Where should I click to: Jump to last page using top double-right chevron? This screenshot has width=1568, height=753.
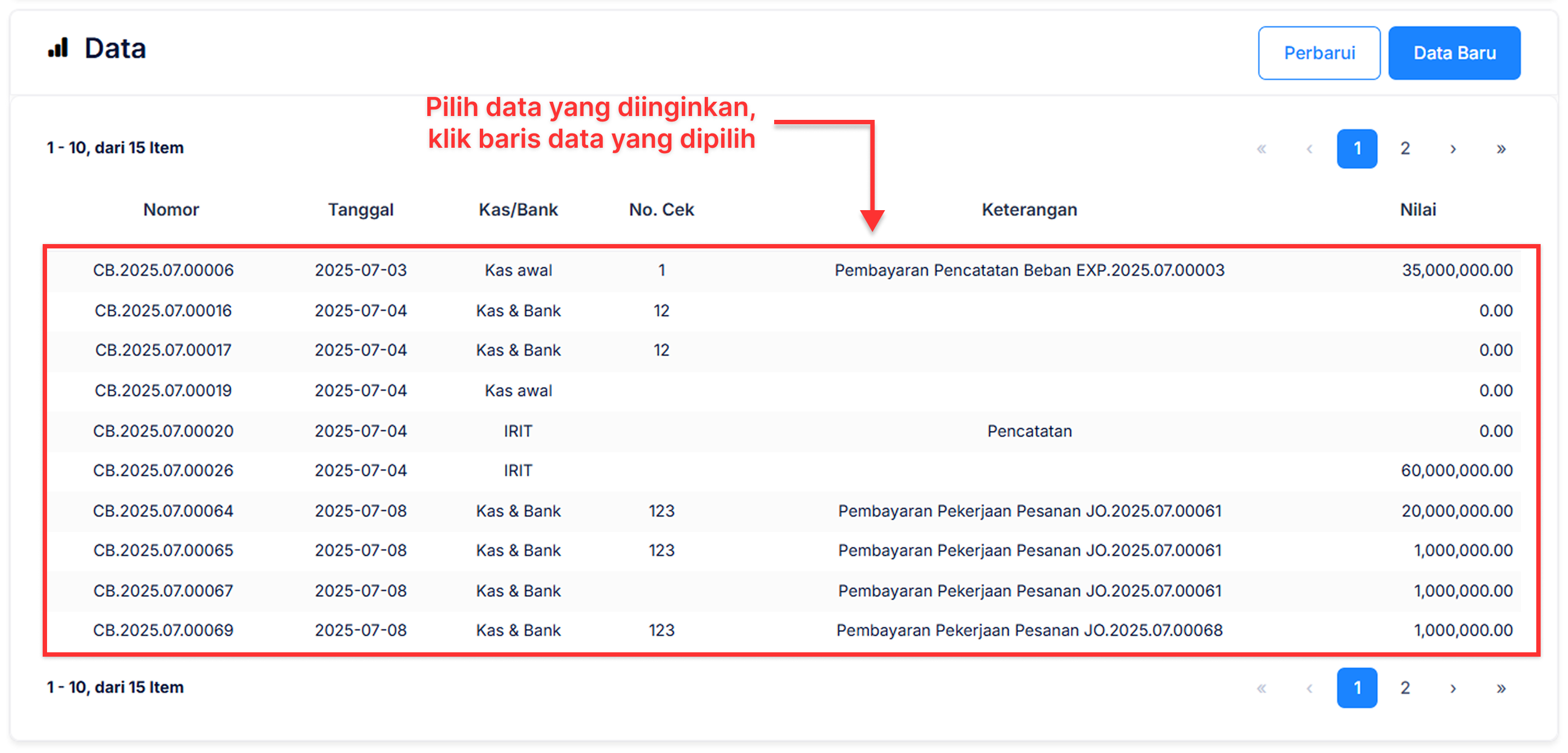(1502, 148)
